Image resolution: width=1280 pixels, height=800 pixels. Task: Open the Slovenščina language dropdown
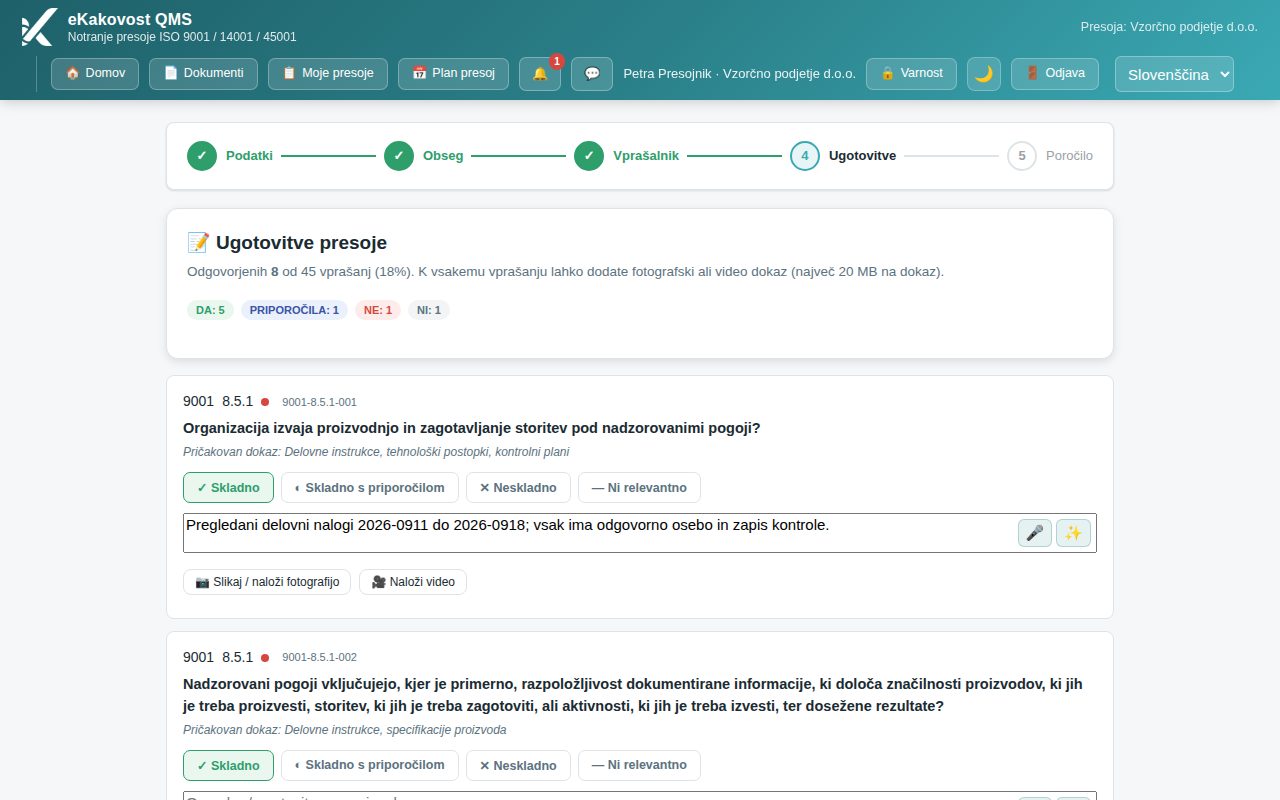click(1174, 74)
